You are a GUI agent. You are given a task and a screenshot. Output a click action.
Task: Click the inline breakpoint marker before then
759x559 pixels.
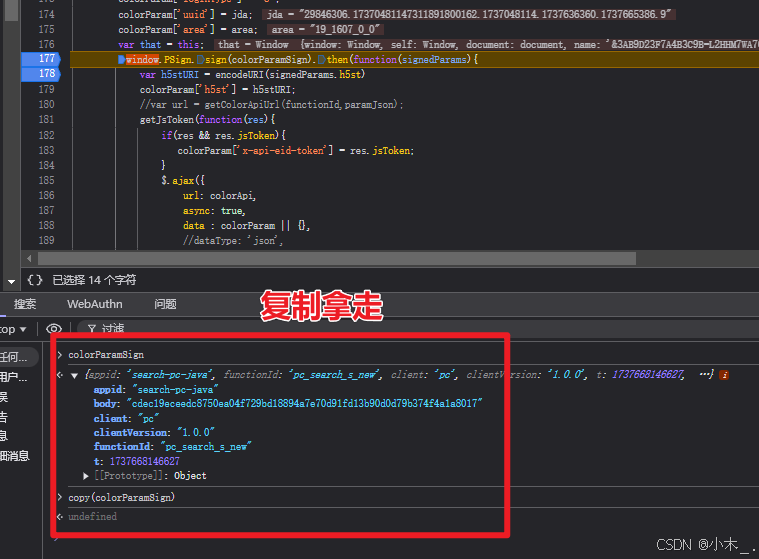tap(321, 60)
